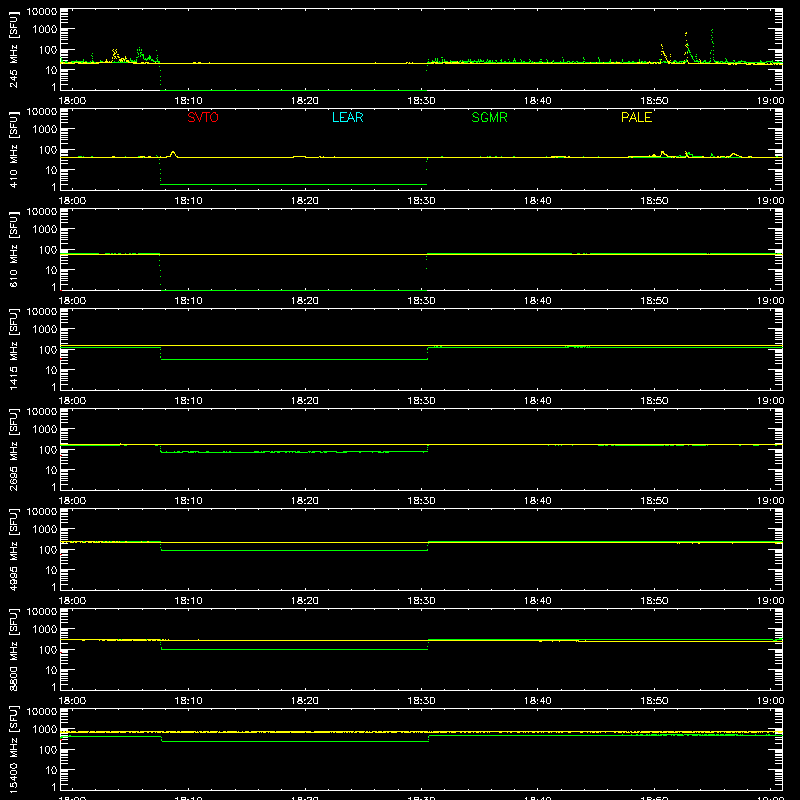Click the 18:50 time label under 245 MHz panel

654,101
